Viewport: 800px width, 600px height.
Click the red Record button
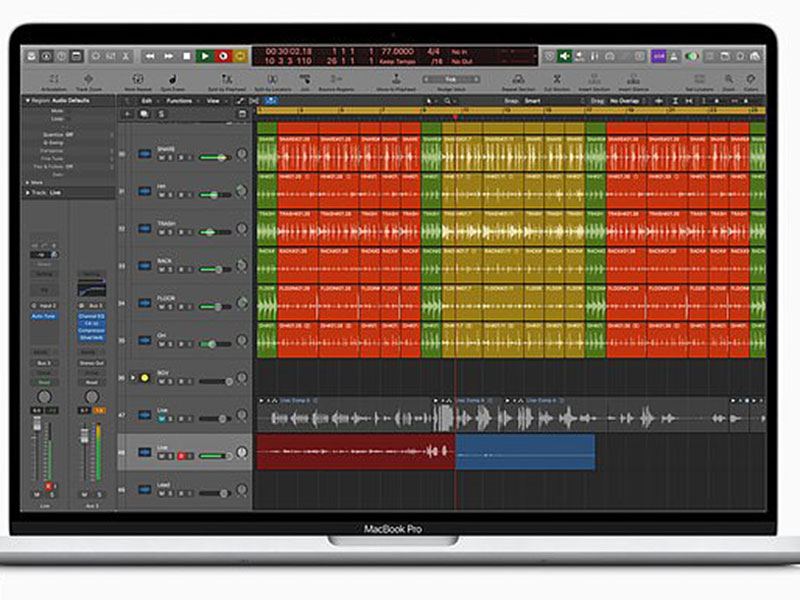click(223, 56)
